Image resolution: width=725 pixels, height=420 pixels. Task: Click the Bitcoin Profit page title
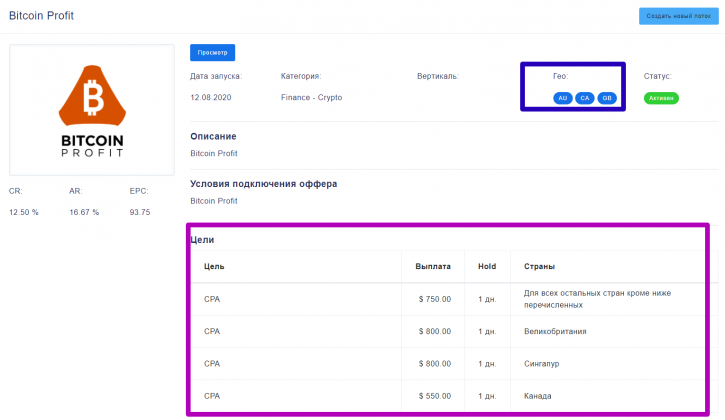click(41, 16)
